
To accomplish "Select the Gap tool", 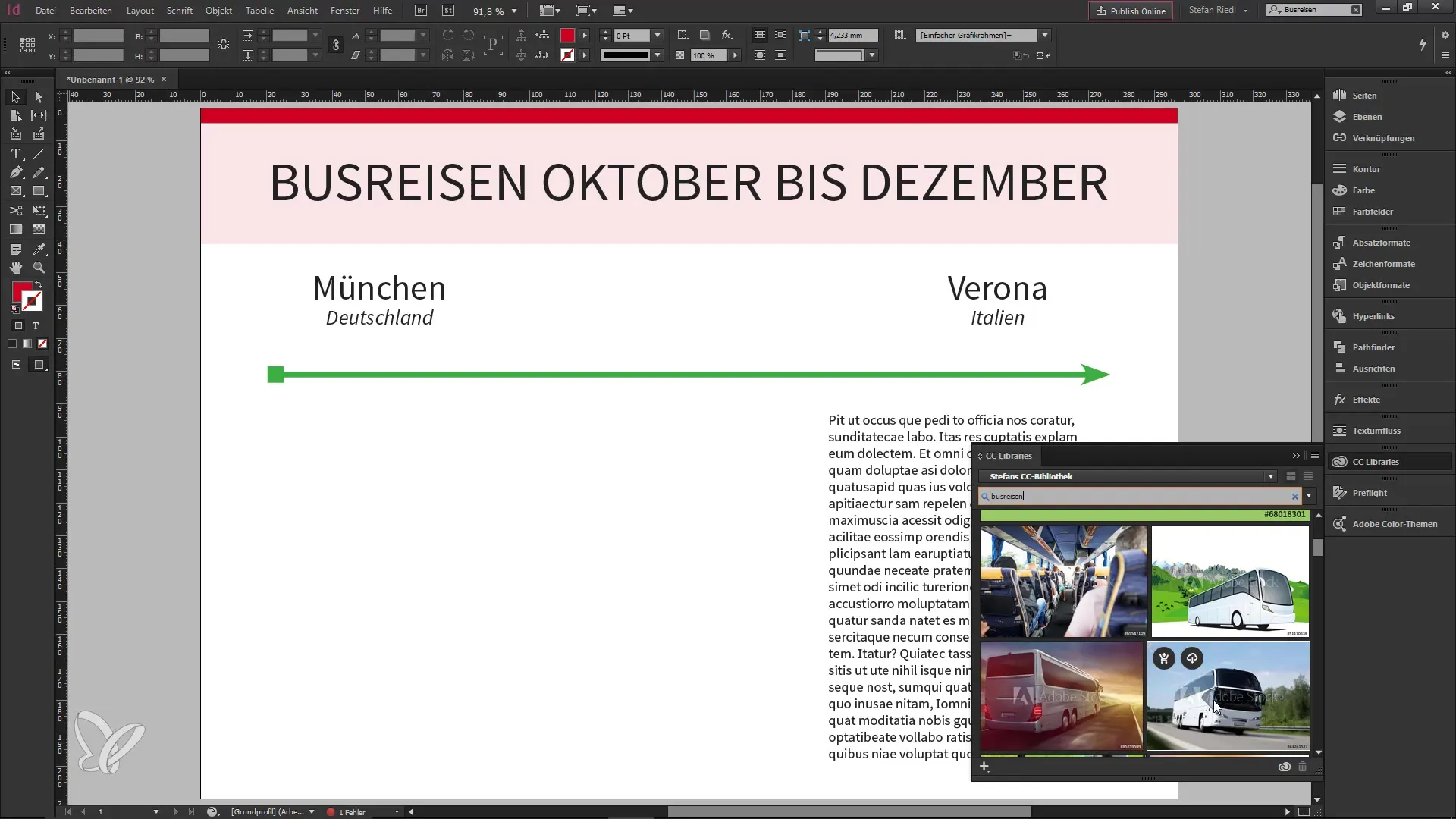I will click(x=39, y=115).
